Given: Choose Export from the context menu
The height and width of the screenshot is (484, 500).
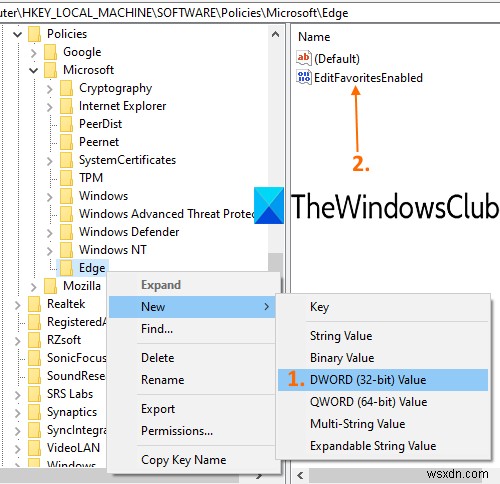Looking at the screenshot, I should tap(192, 409).
